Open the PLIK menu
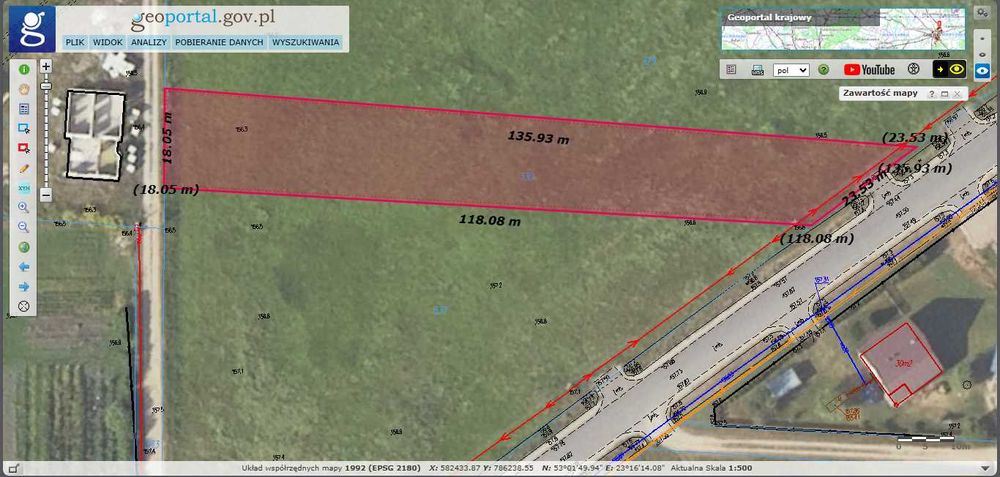 (75, 43)
